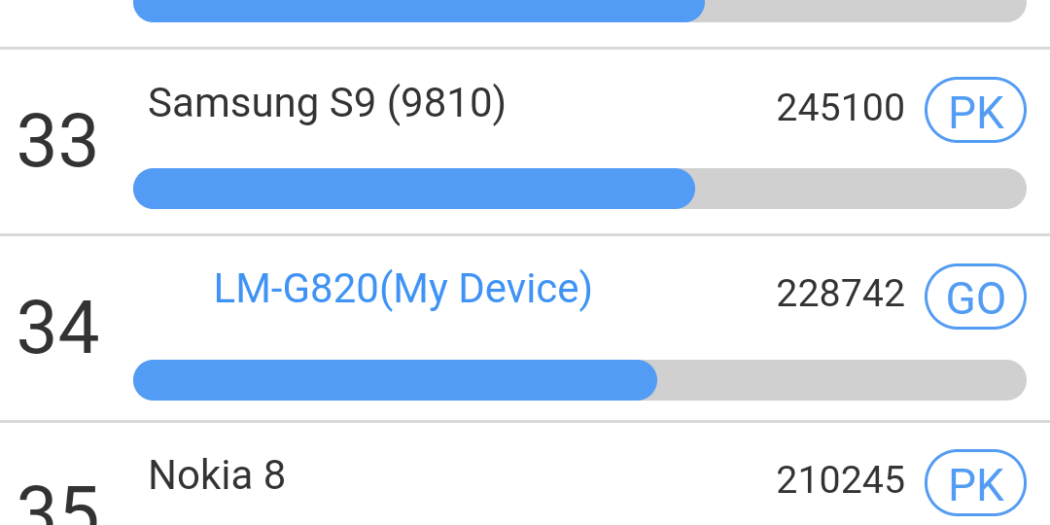Click the gray unfilled part of LM-G820 bar
The width and height of the screenshot is (1050, 525).
pos(840,380)
